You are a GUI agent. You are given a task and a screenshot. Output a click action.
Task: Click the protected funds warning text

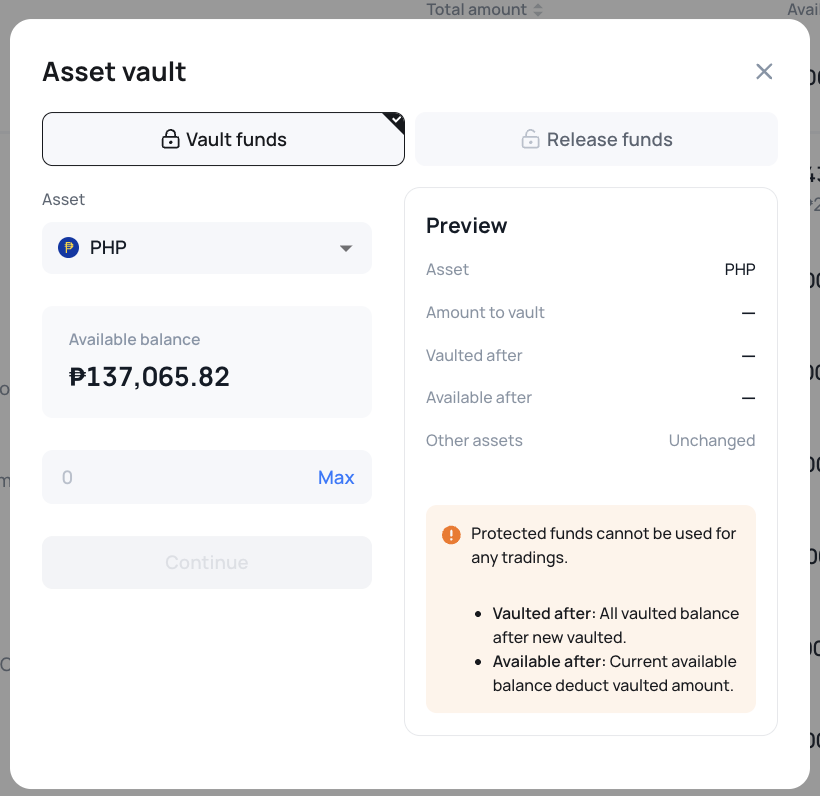(603, 545)
